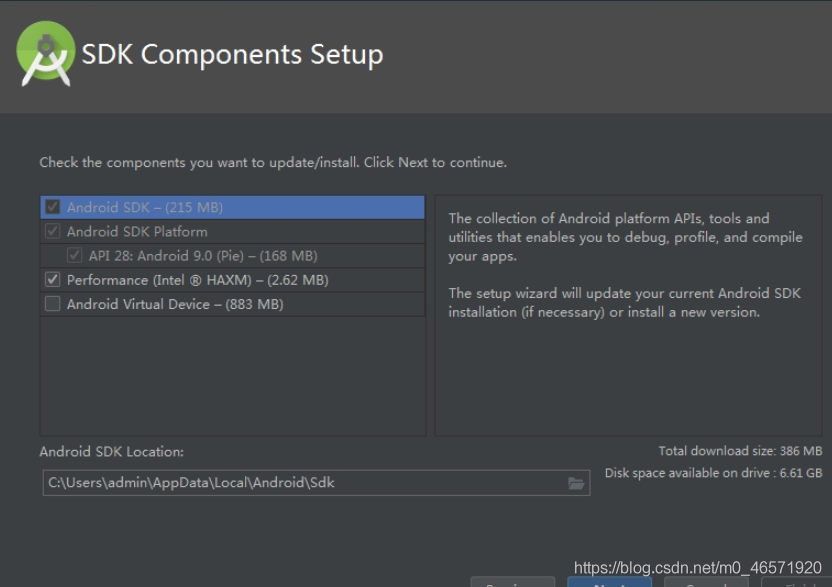Enable the Android Virtual Device checkbox
This screenshot has height=587, width=832.
[x=53, y=304]
